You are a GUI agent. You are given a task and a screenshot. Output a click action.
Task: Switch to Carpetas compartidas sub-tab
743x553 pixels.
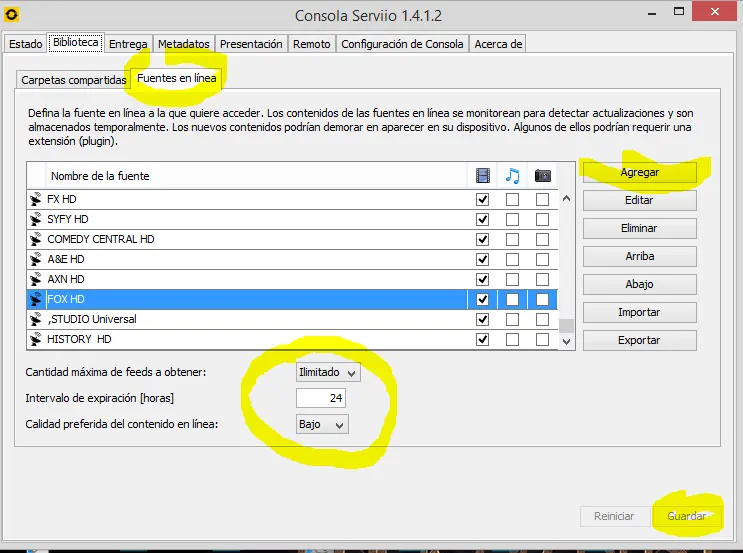tap(73, 80)
